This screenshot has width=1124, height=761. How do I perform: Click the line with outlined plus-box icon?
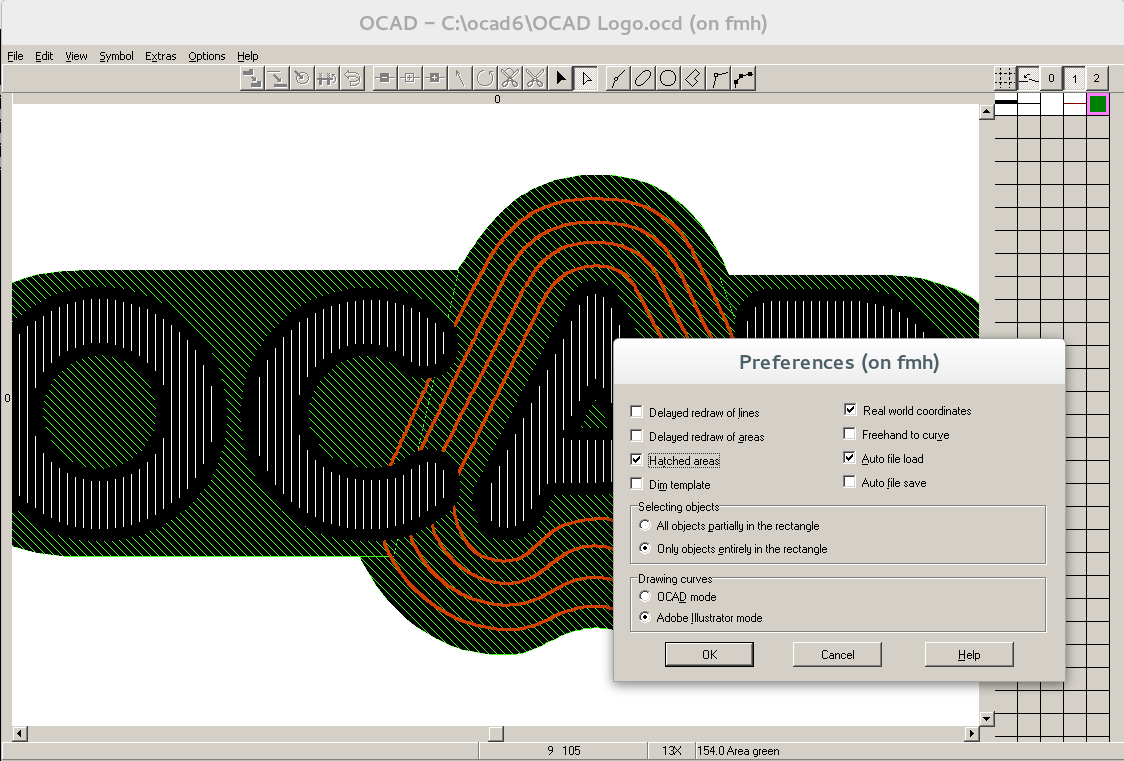coord(410,78)
